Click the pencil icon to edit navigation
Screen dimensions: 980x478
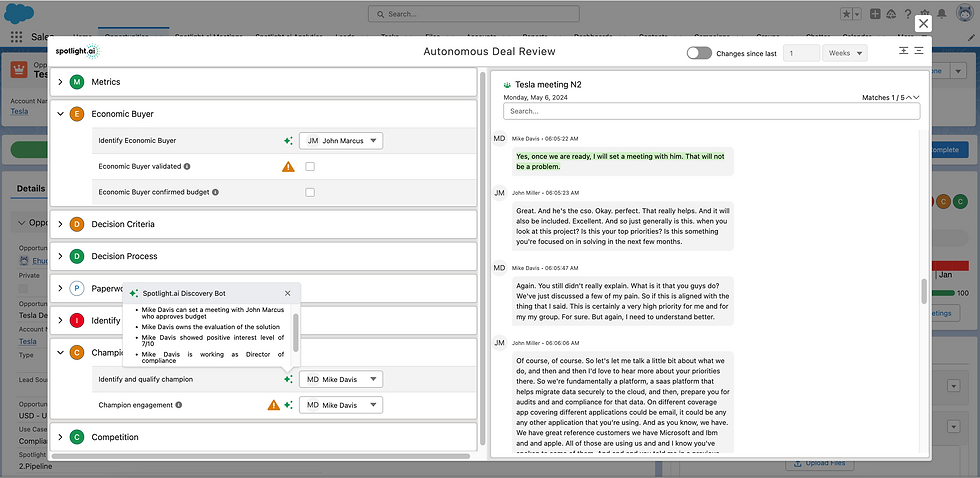click(x=971, y=37)
